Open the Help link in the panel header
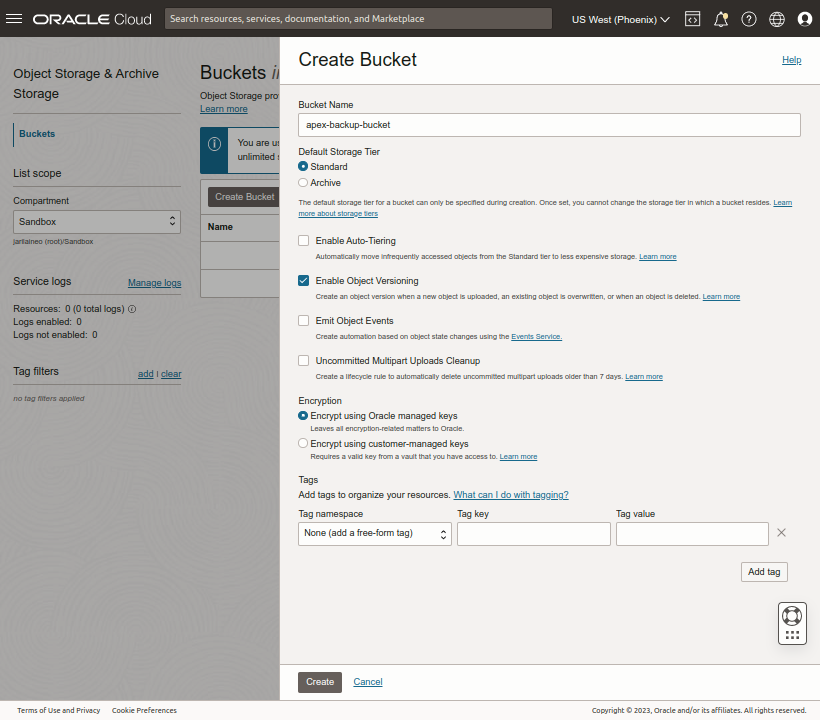 [791, 60]
